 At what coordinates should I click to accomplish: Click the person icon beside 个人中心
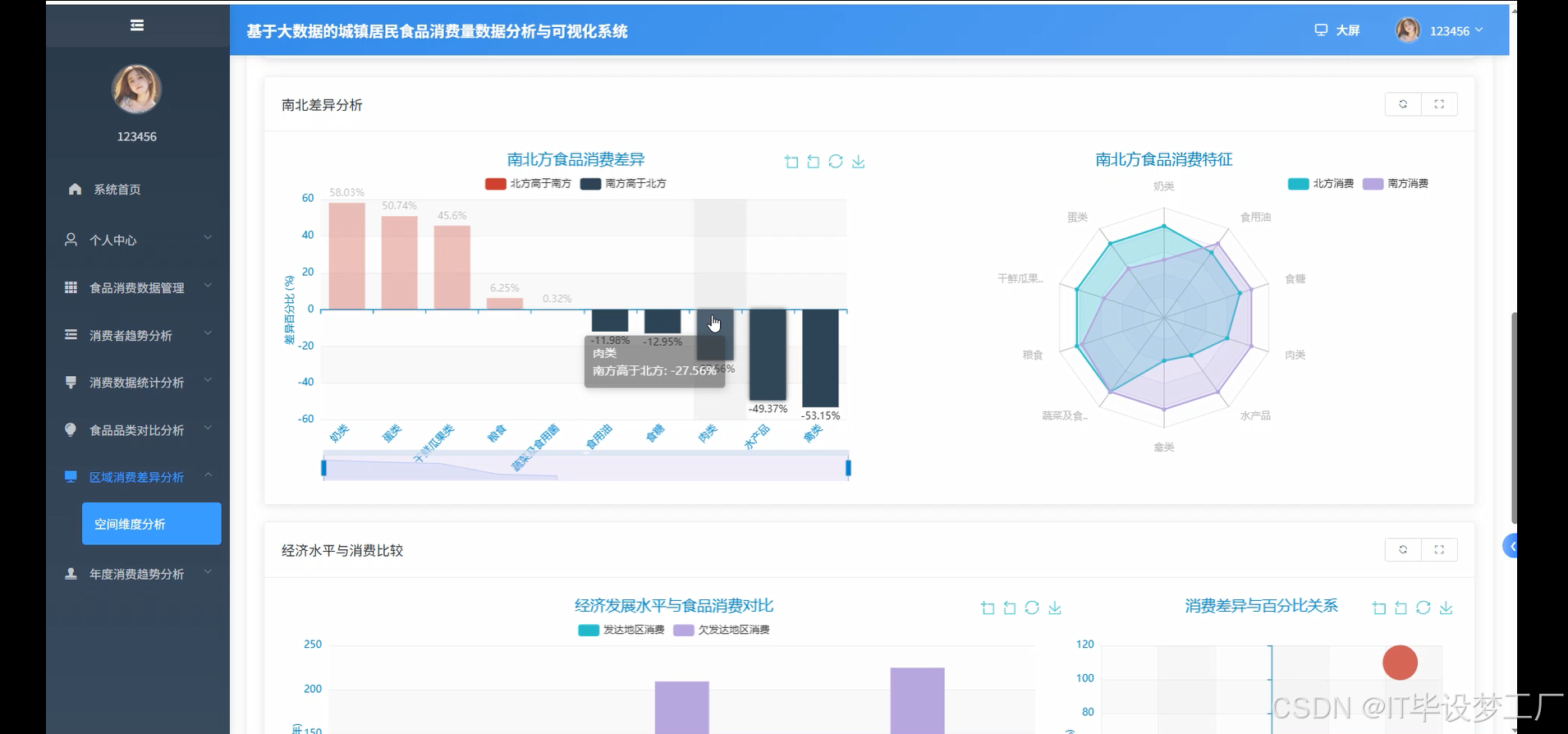tap(71, 239)
